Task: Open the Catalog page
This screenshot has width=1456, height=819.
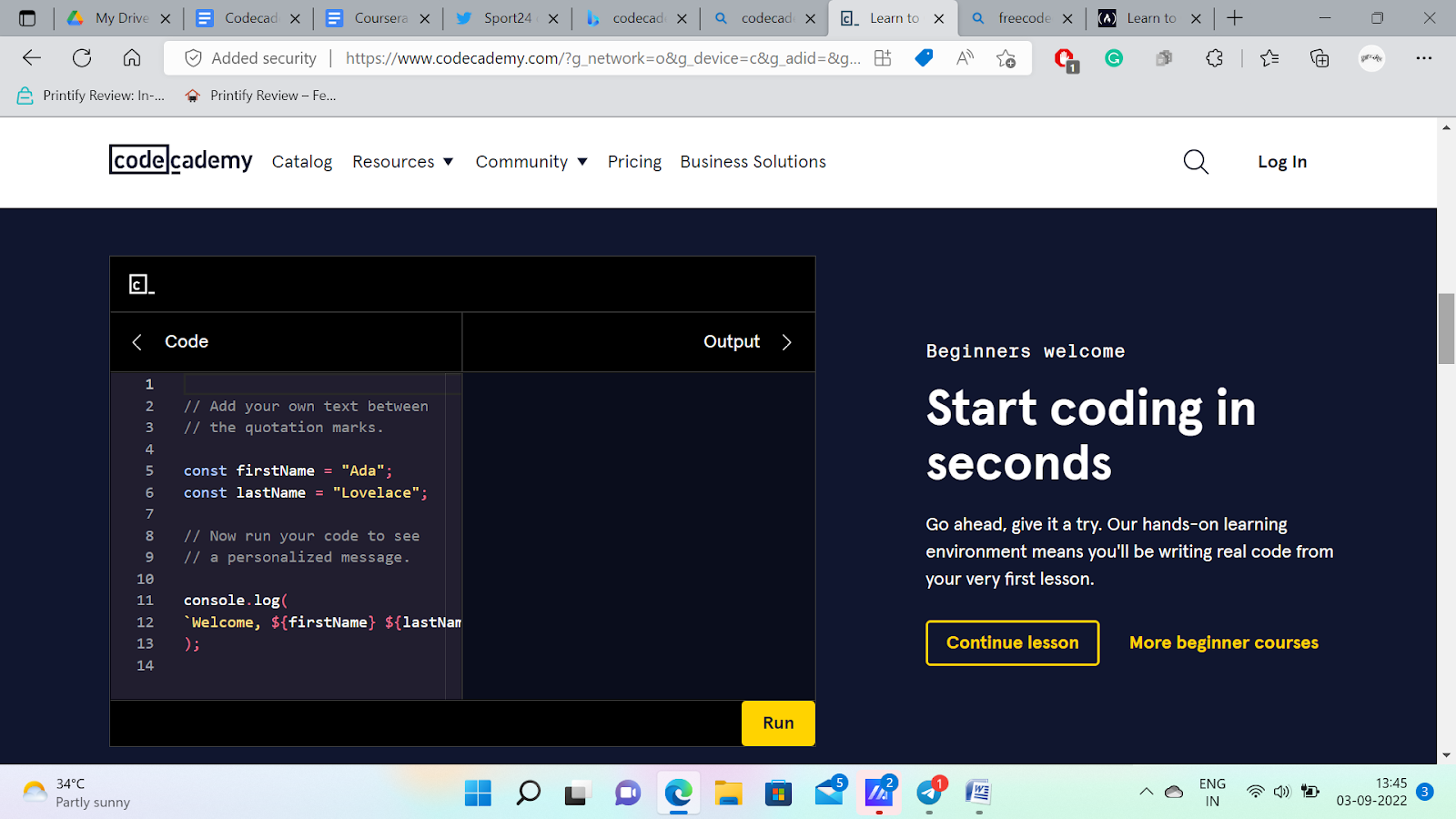Action: click(x=302, y=162)
